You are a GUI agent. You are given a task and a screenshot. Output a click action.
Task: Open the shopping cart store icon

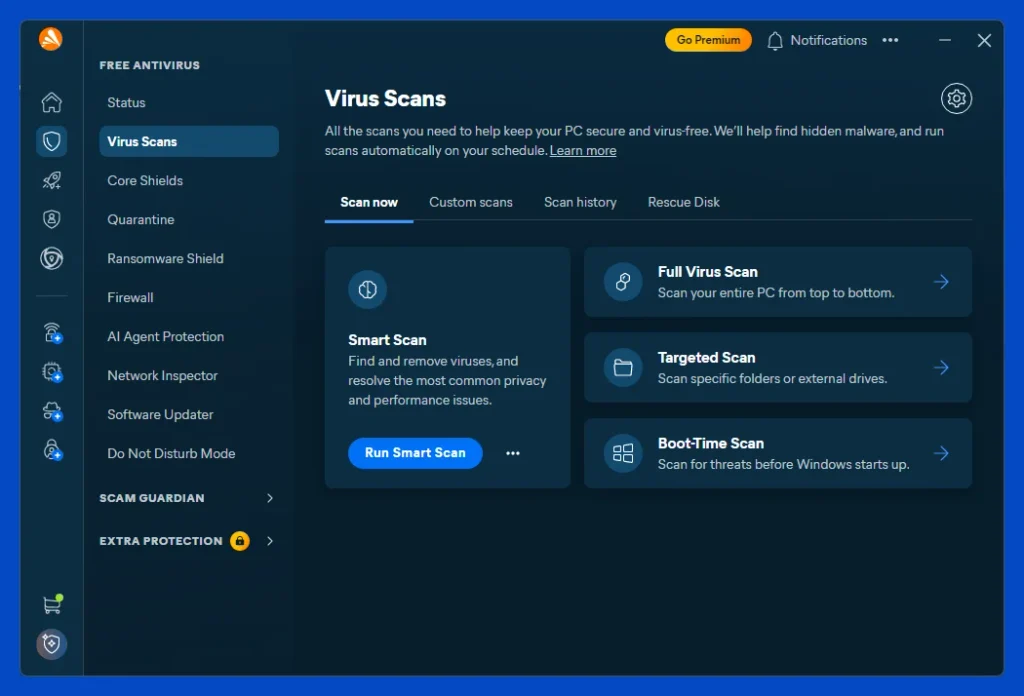click(52, 604)
